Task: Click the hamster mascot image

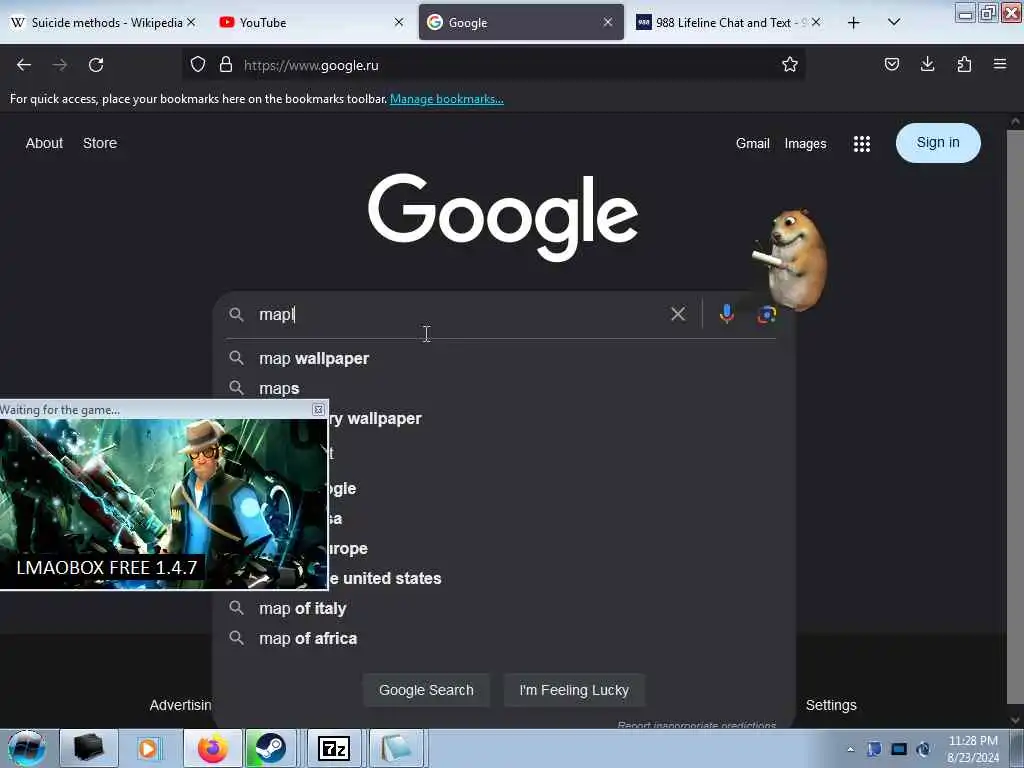Action: click(792, 259)
